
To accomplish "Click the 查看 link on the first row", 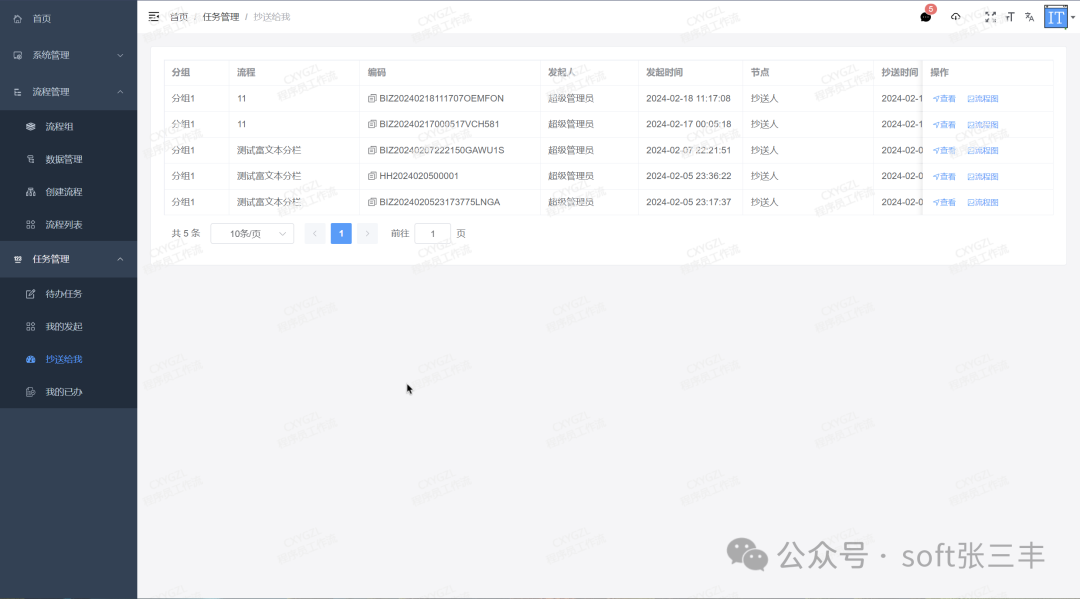I will point(942,98).
